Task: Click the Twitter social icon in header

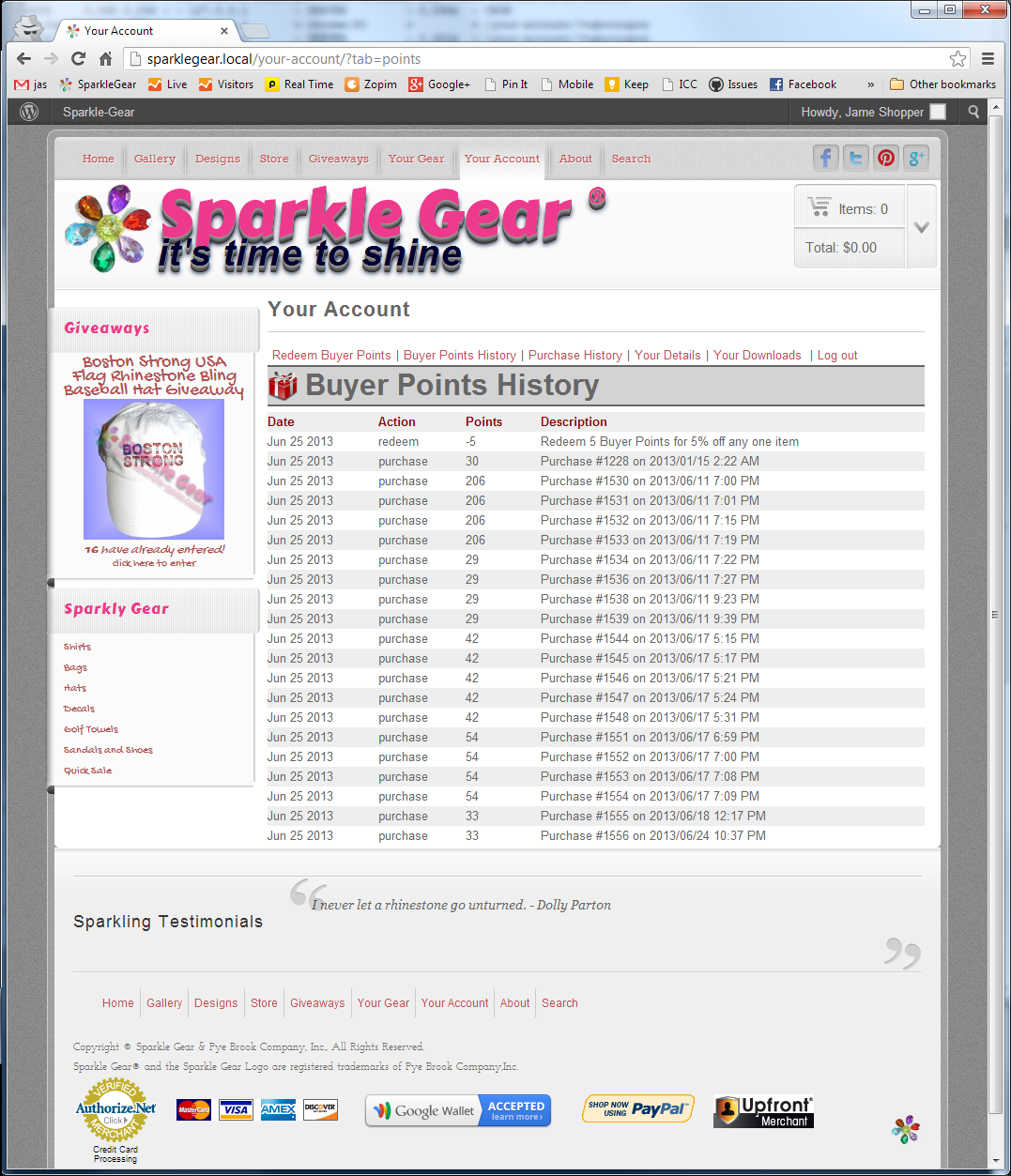Action: tap(855, 158)
